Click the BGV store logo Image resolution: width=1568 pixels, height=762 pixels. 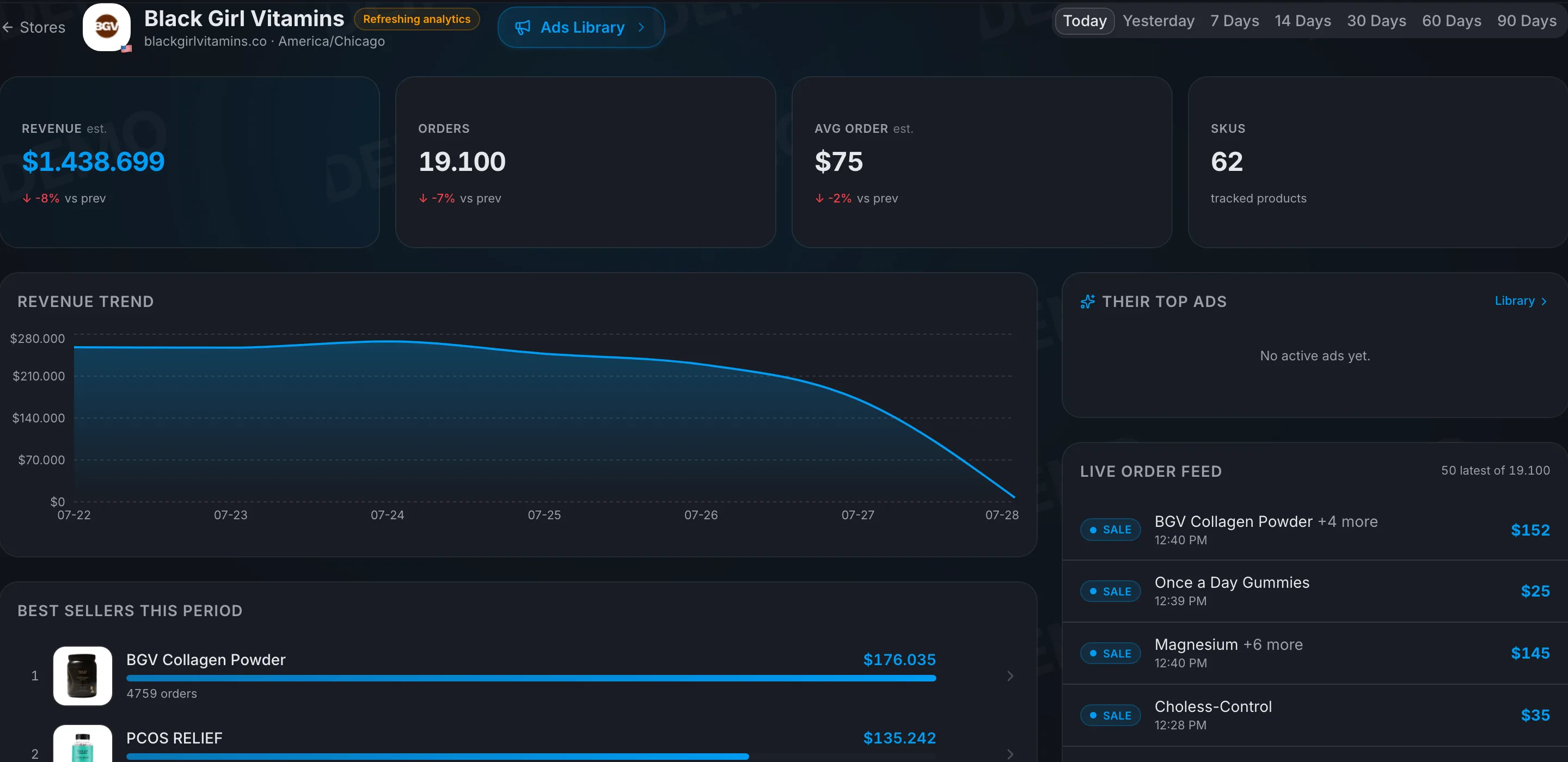[x=107, y=27]
